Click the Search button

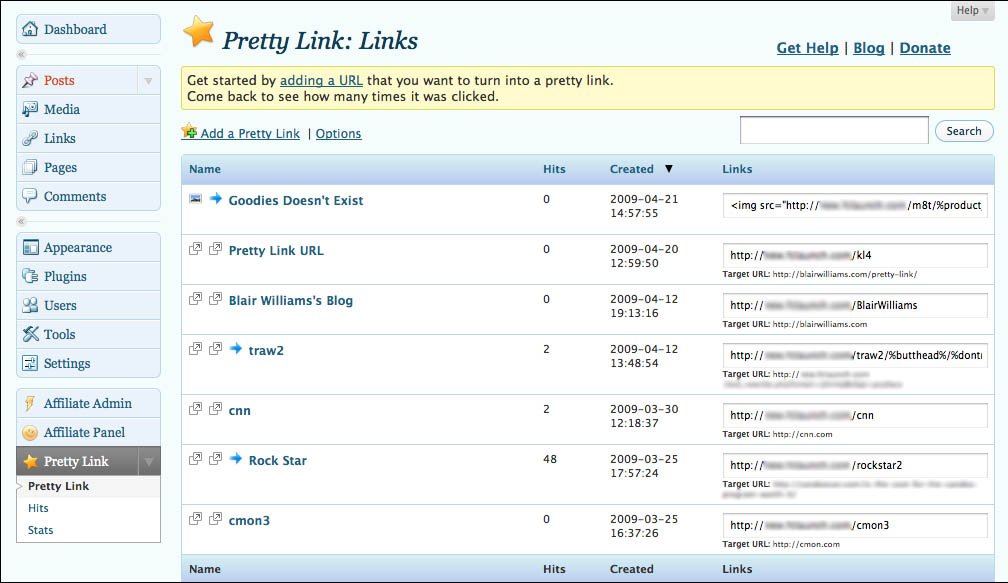pos(964,130)
